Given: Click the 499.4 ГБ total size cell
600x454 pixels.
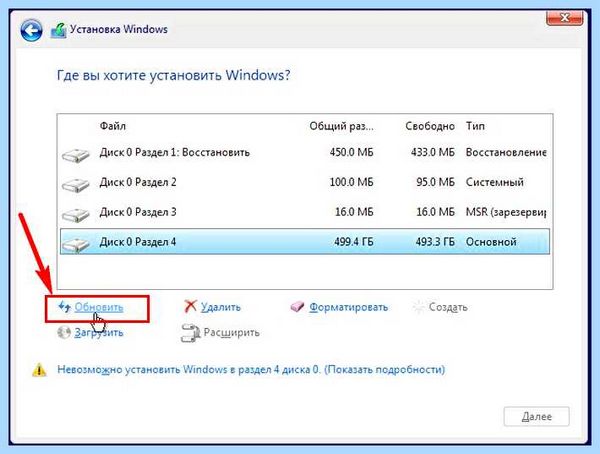Looking at the screenshot, I should click(354, 242).
